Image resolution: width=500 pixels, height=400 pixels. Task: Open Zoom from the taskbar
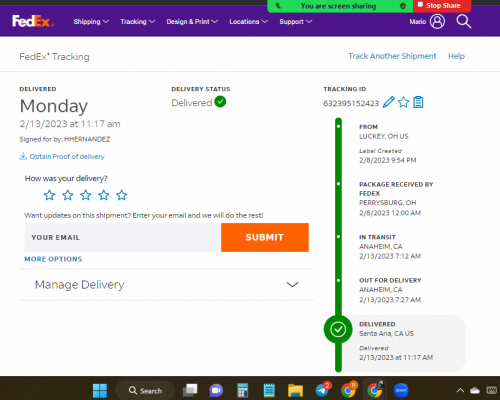[401, 390]
